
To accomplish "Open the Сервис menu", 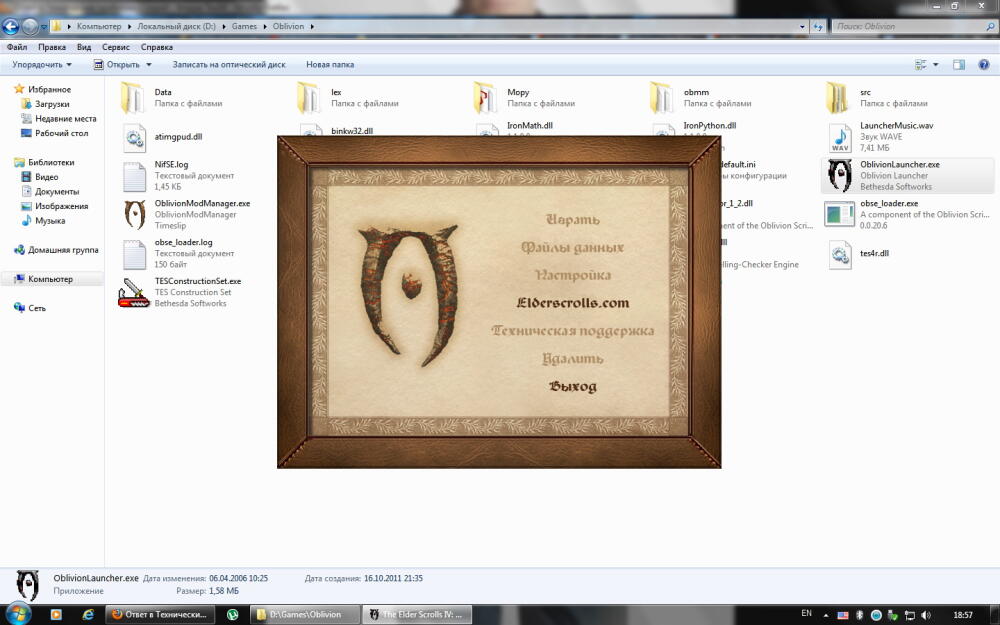I will pos(116,47).
